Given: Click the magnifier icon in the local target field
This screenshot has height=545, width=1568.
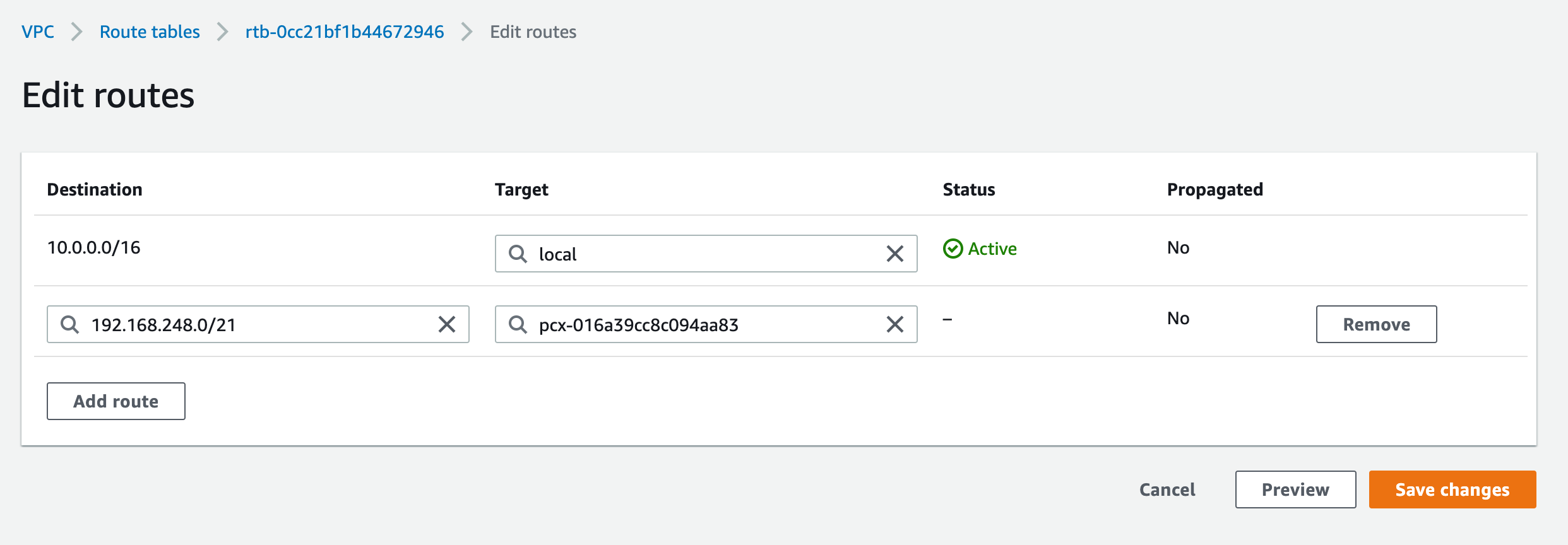Looking at the screenshot, I should [x=518, y=254].
